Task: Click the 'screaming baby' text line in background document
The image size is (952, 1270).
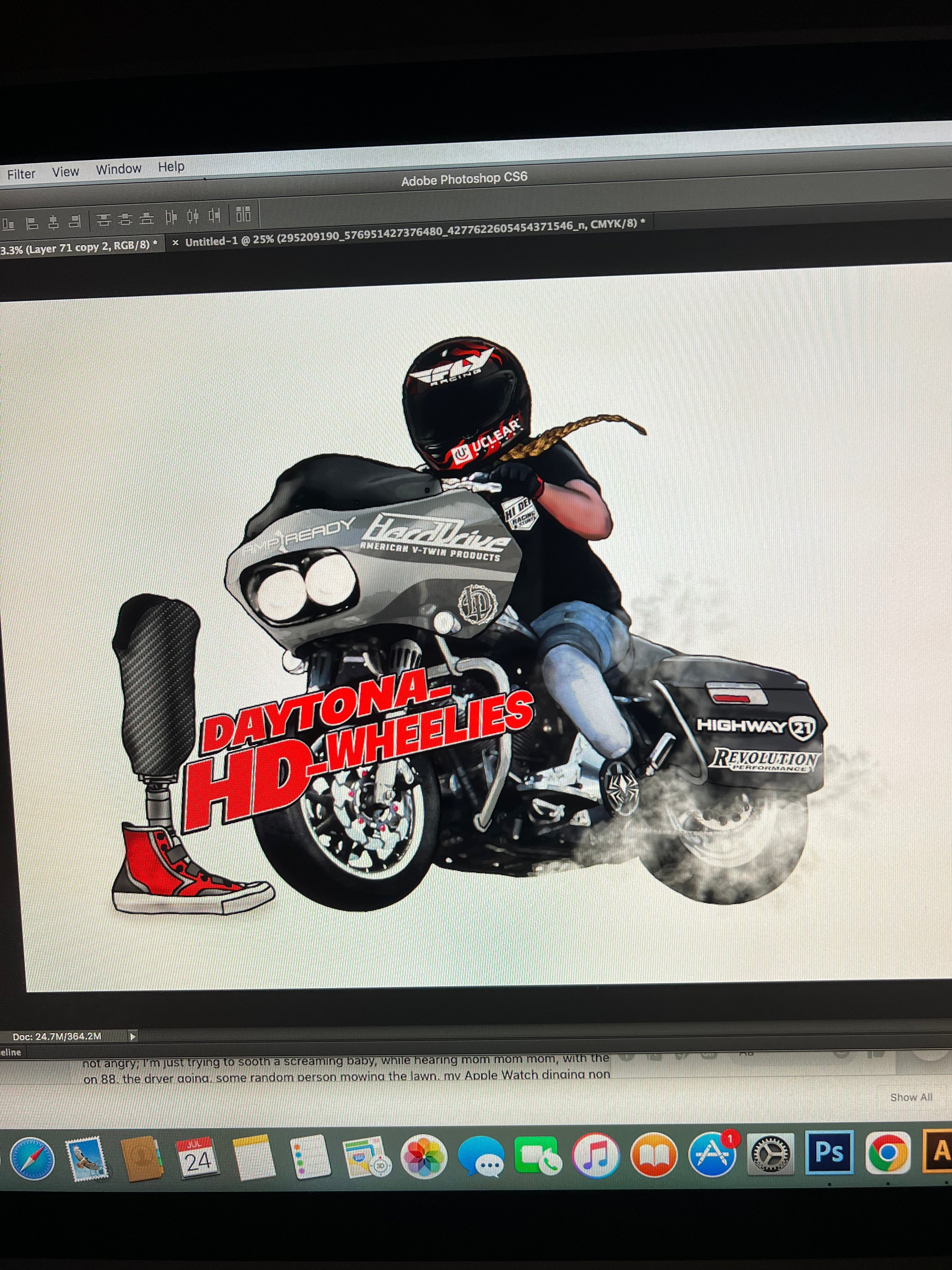Action: click(x=346, y=1061)
